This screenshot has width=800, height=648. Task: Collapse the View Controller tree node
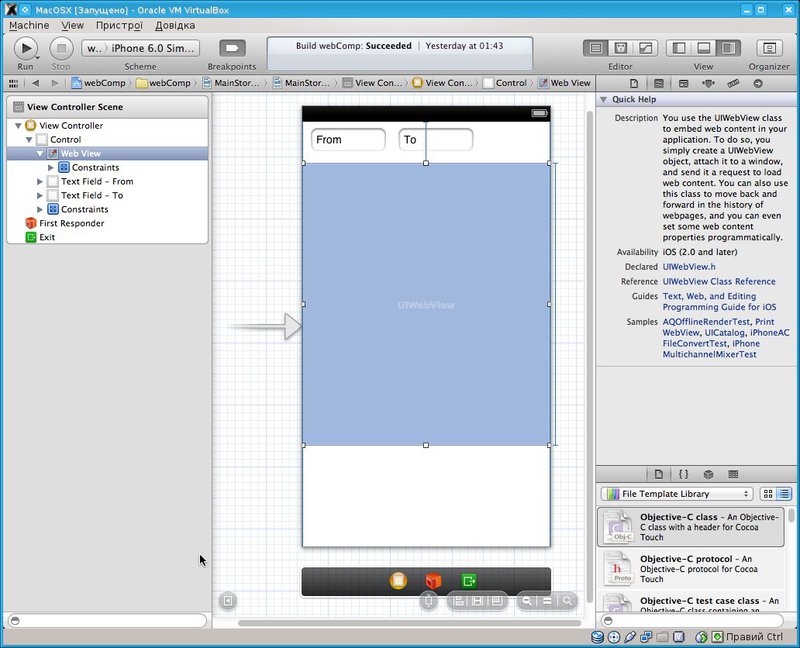coord(18,126)
